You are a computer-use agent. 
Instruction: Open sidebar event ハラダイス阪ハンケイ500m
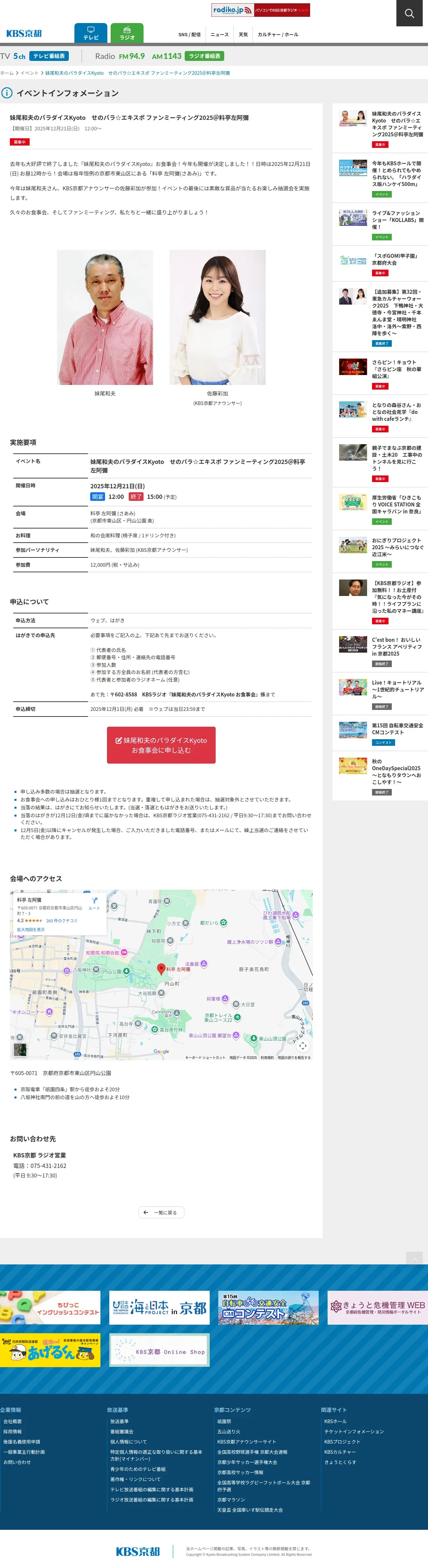(x=380, y=178)
